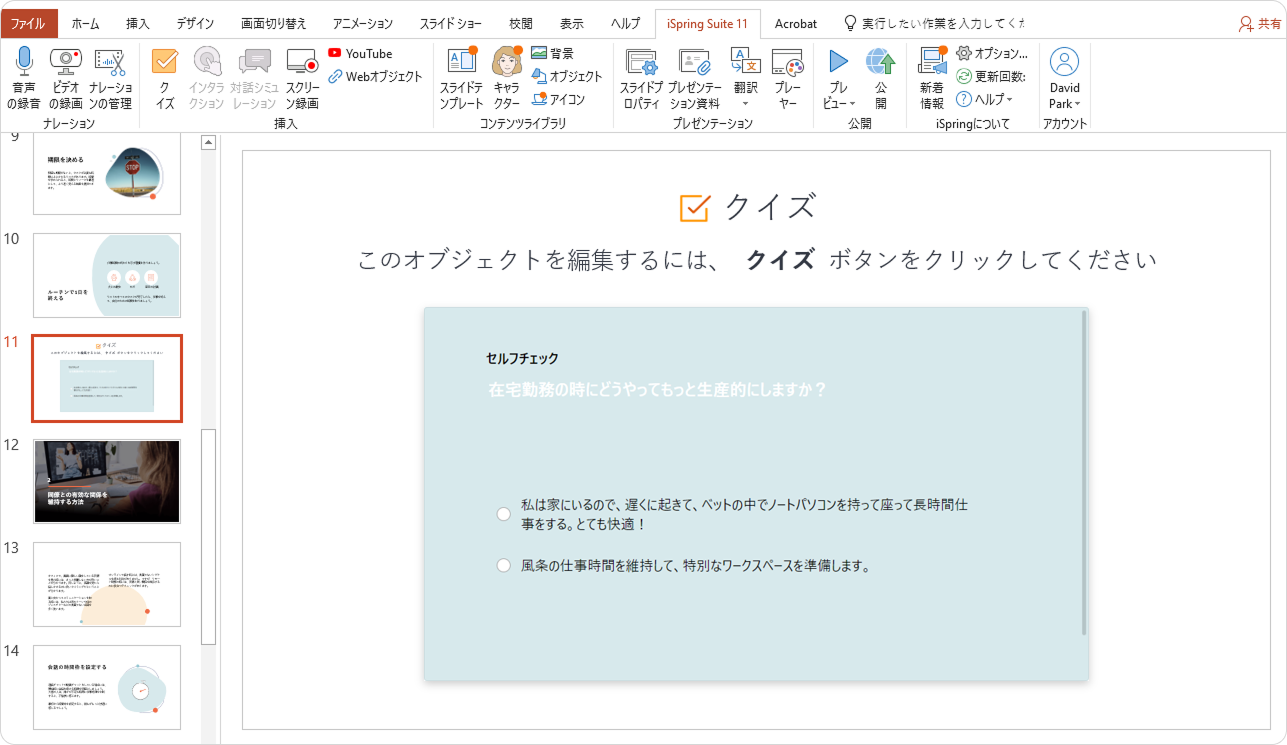The width and height of the screenshot is (1287, 745).
Task: Click the オプション settings button
Action: pyautogui.click(x=991, y=54)
